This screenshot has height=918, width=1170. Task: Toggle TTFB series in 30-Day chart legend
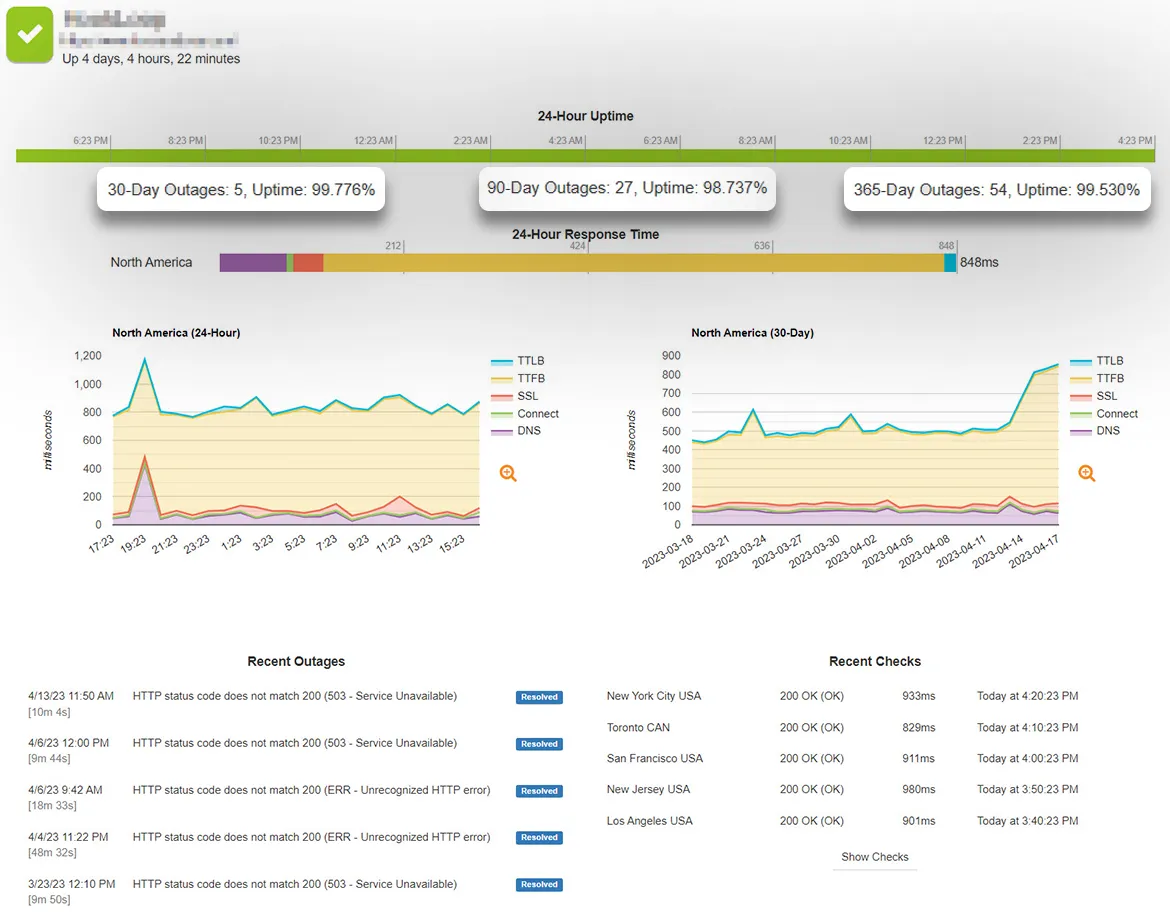pyautogui.click(x=1097, y=378)
